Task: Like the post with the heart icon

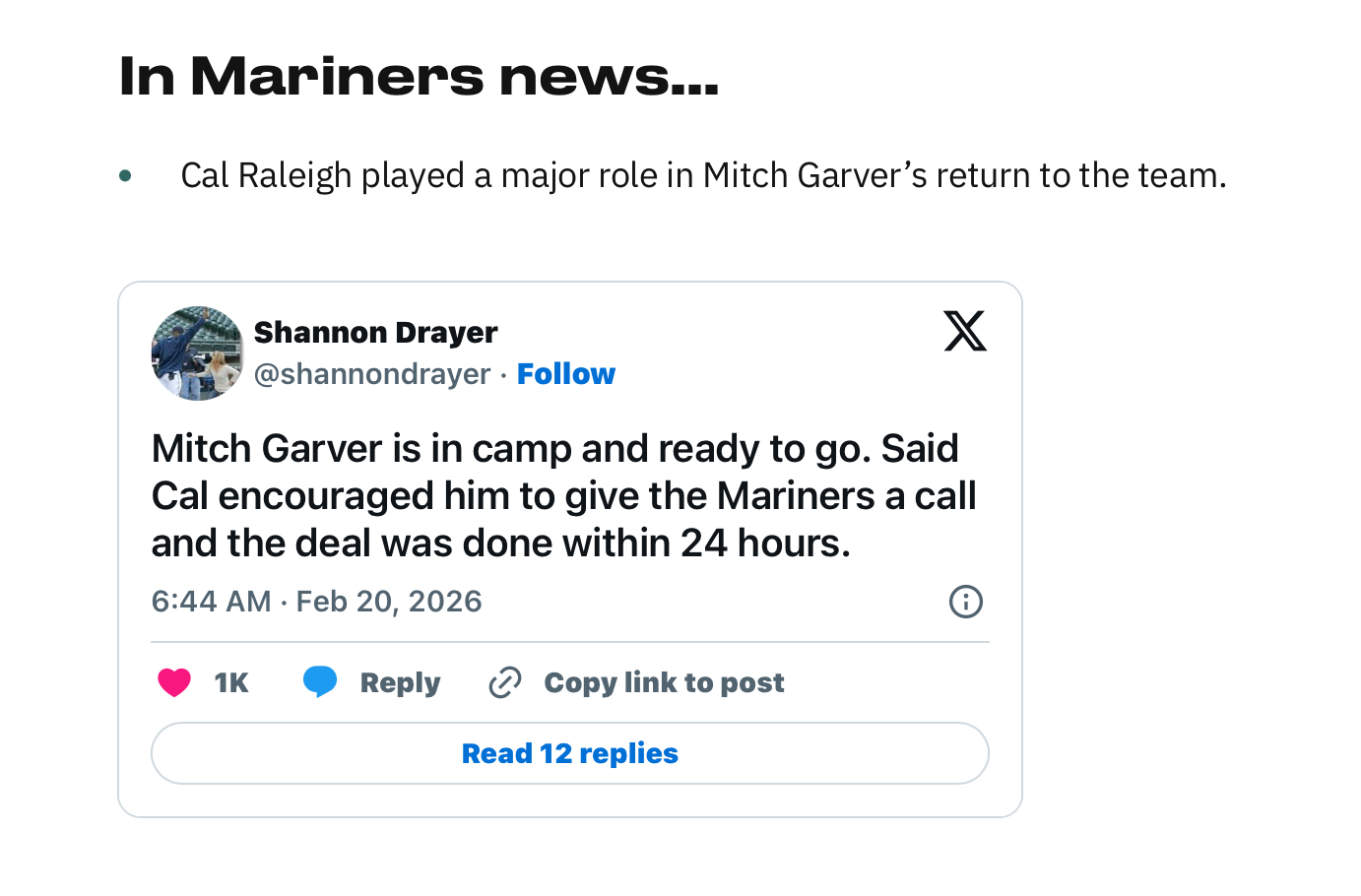Action: [x=174, y=682]
